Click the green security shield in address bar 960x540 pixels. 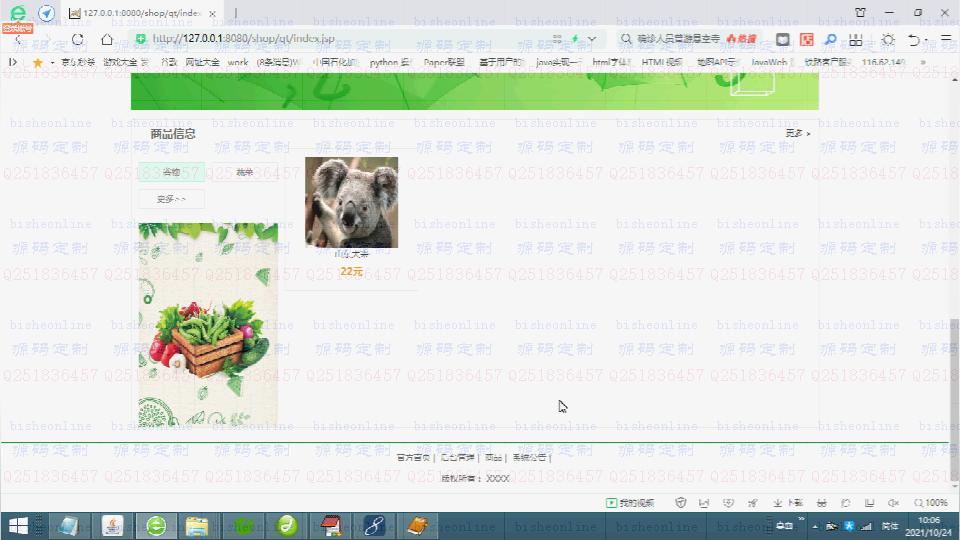point(140,39)
